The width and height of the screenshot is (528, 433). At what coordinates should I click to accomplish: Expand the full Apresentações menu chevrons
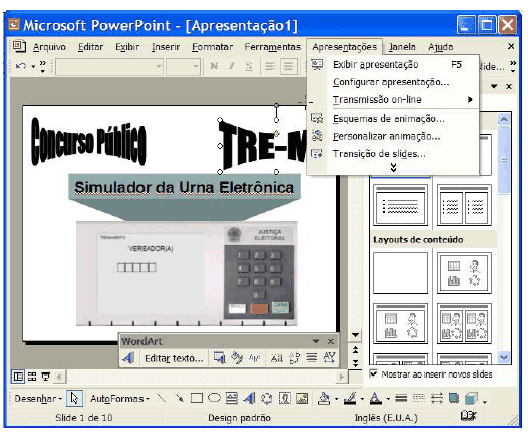(x=393, y=167)
